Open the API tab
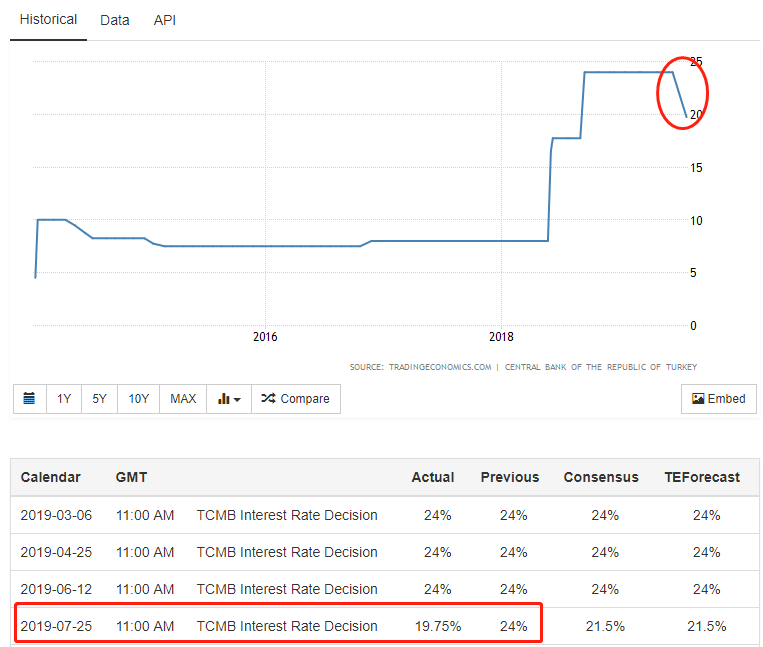The width and height of the screenshot is (763, 647). [x=165, y=20]
